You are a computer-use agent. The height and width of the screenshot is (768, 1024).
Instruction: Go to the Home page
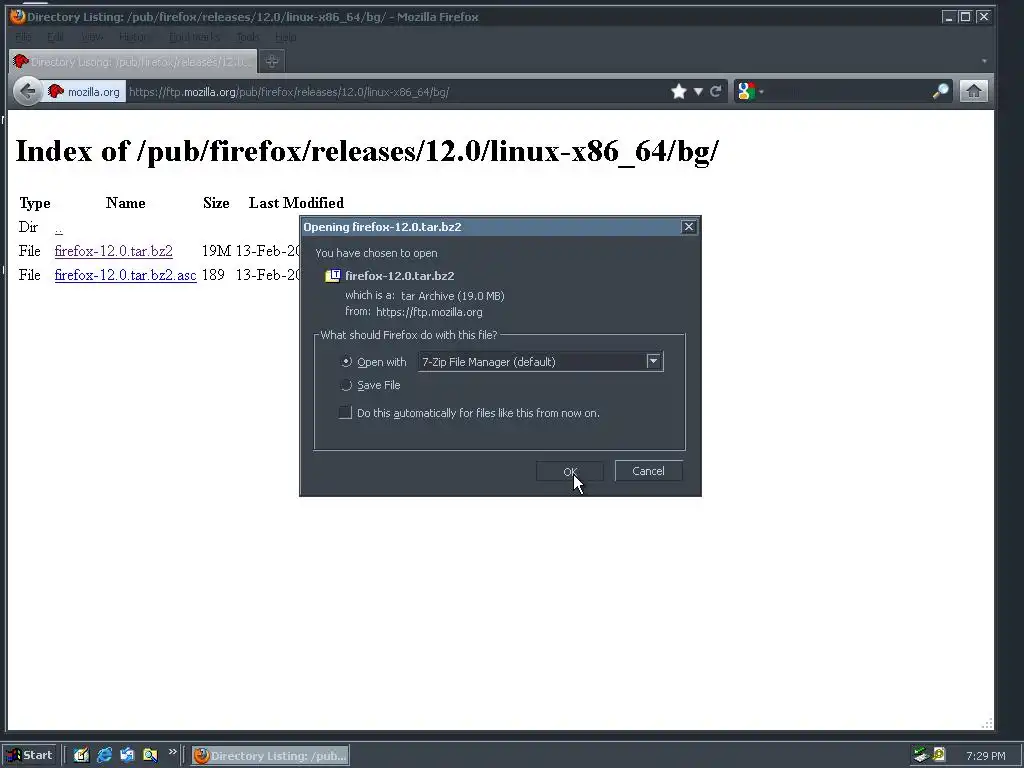click(x=974, y=91)
